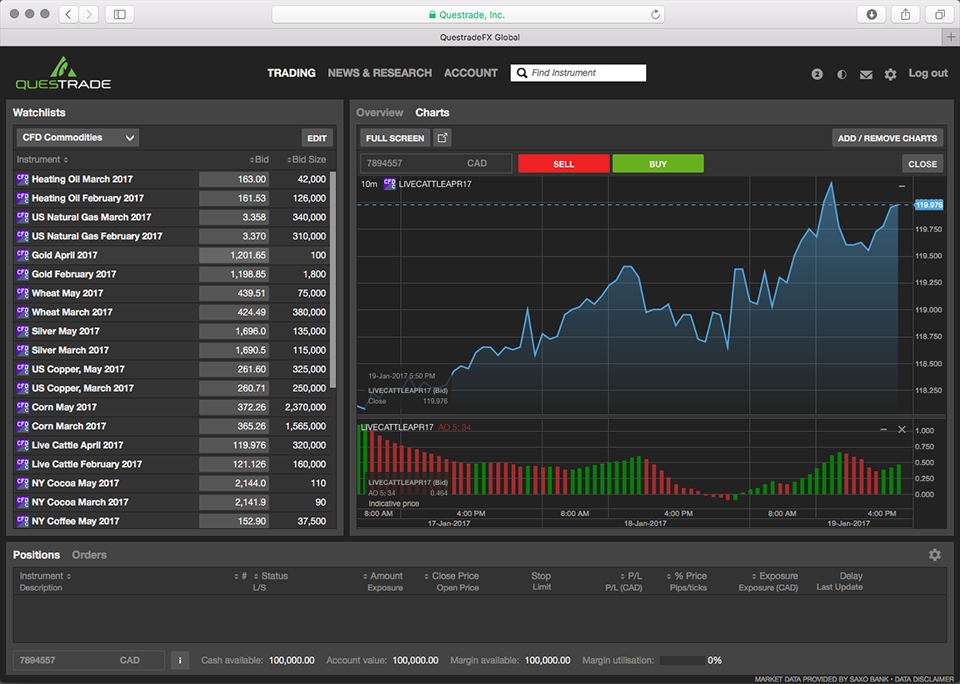This screenshot has width=960, height=684.
Task: Open new Safari tab with plus
Action: click(951, 37)
